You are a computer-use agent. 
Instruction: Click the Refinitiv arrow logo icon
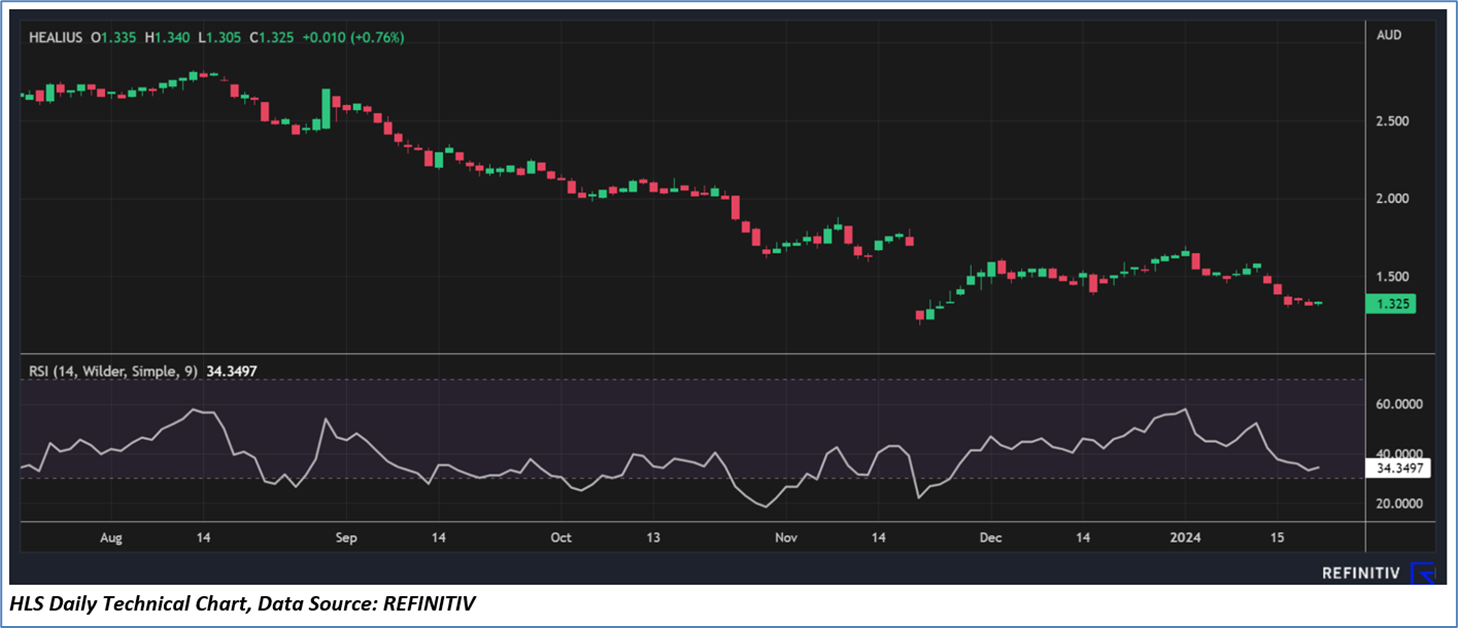pos(1423,573)
